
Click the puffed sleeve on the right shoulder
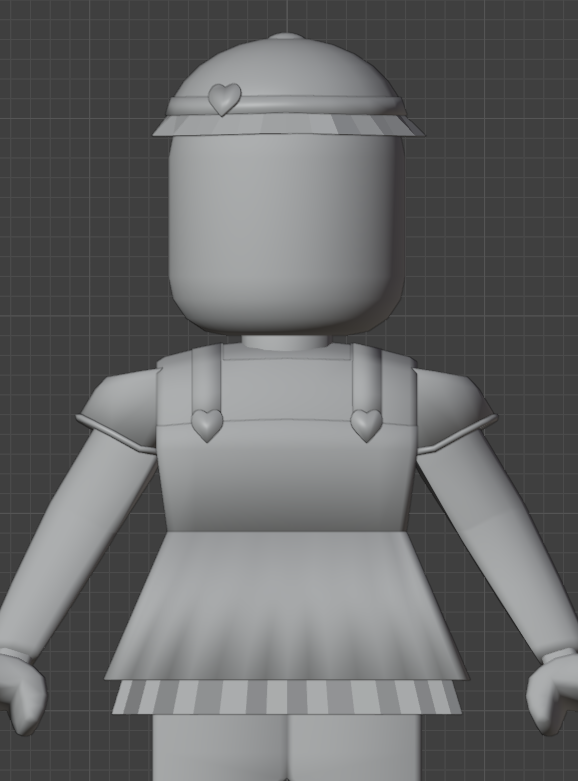[x=453, y=413]
